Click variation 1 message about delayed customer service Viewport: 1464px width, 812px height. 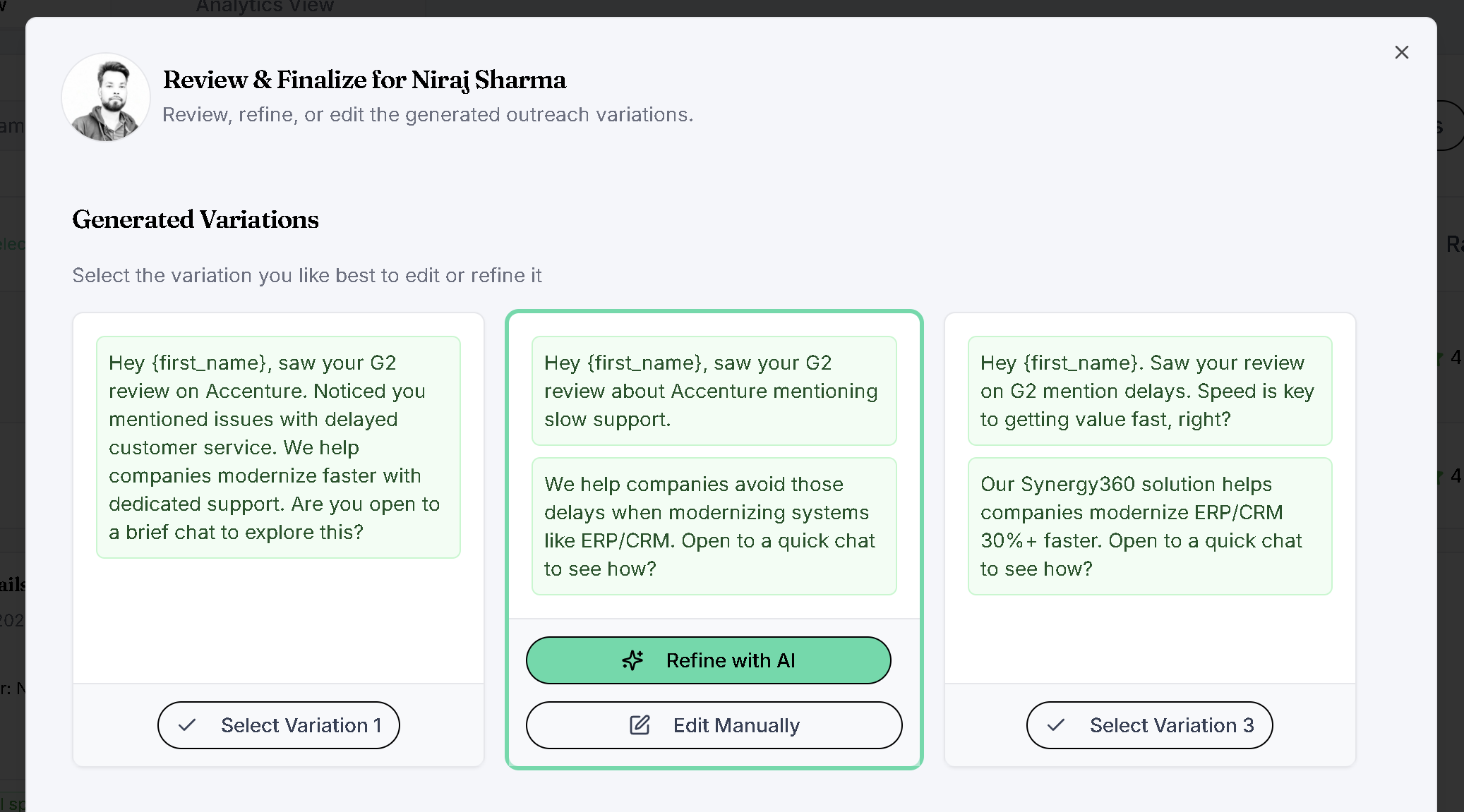[278, 447]
